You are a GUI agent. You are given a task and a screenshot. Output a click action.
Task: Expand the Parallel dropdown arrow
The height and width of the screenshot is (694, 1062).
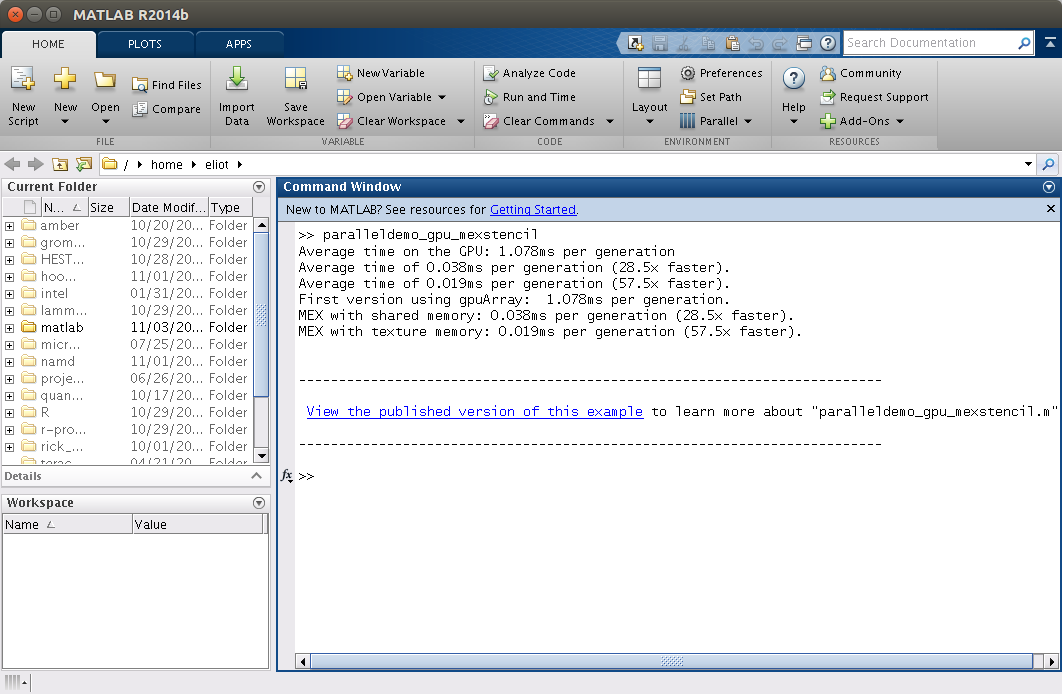[748, 121]
